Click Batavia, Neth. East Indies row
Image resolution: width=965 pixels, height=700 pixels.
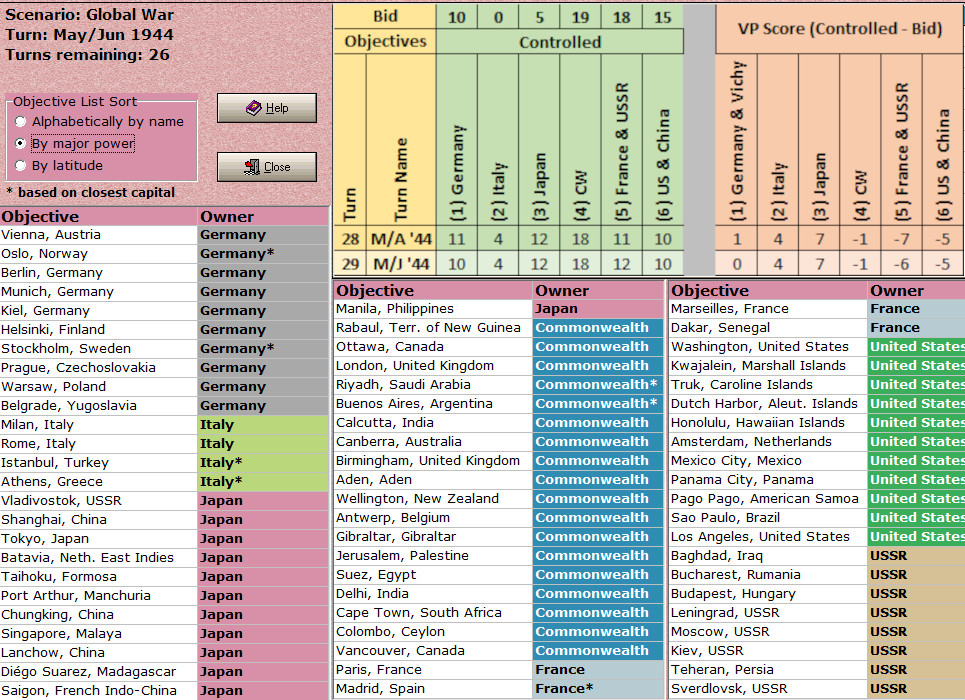click(x=164, y=558)
